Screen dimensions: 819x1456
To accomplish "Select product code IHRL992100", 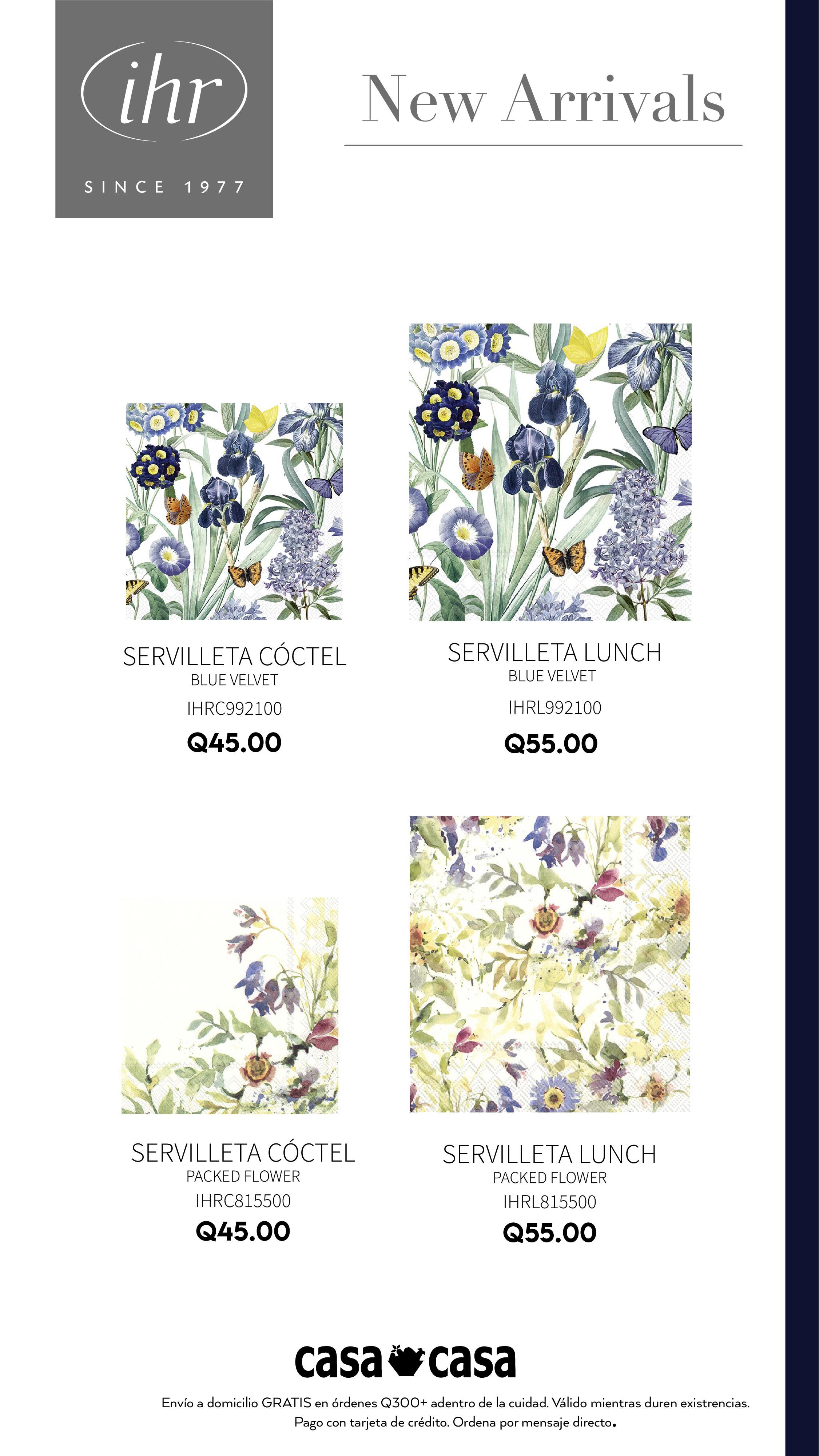I will coord(554,708).
